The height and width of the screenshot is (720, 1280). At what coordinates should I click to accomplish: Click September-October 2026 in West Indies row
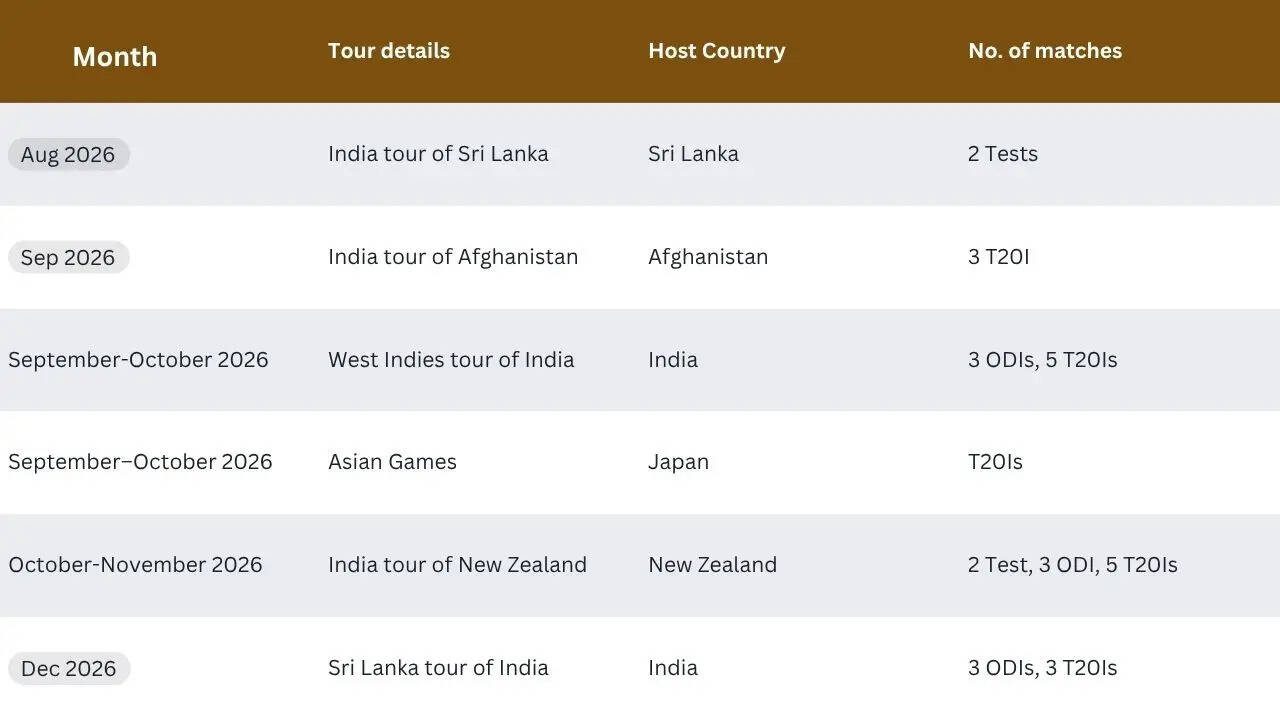(138, 359)
